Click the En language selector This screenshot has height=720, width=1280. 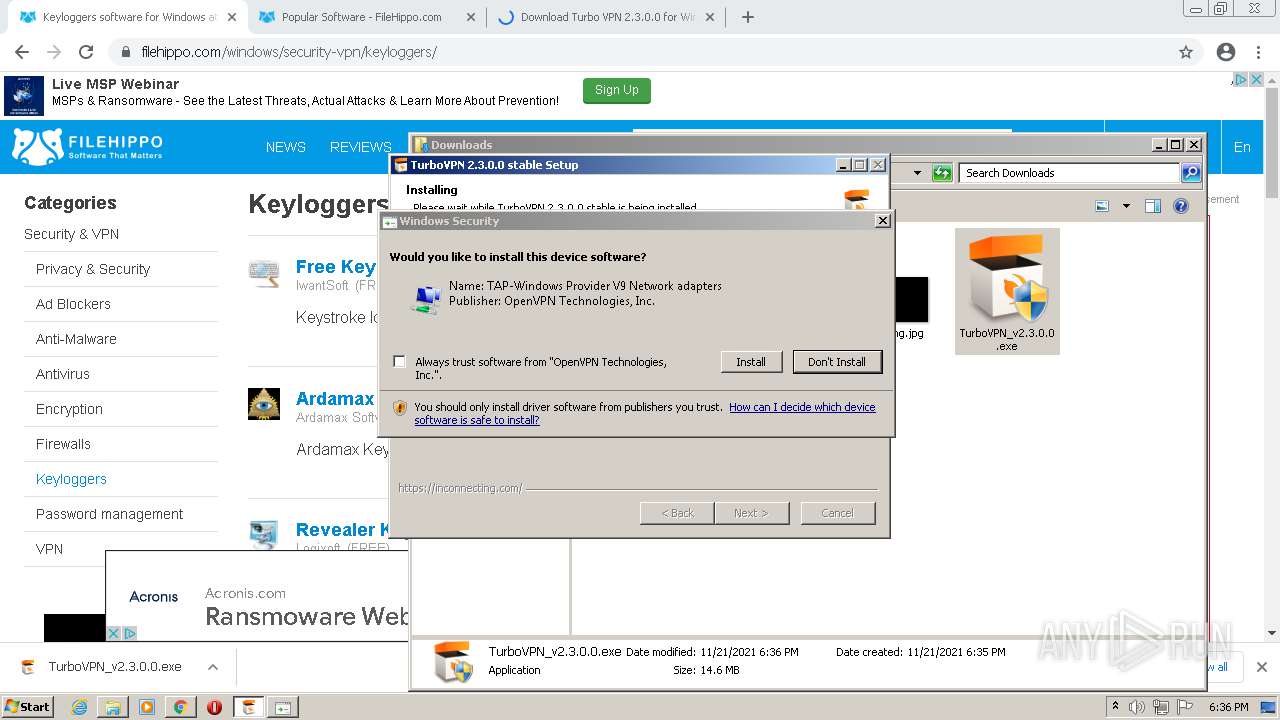(1242, 147)
